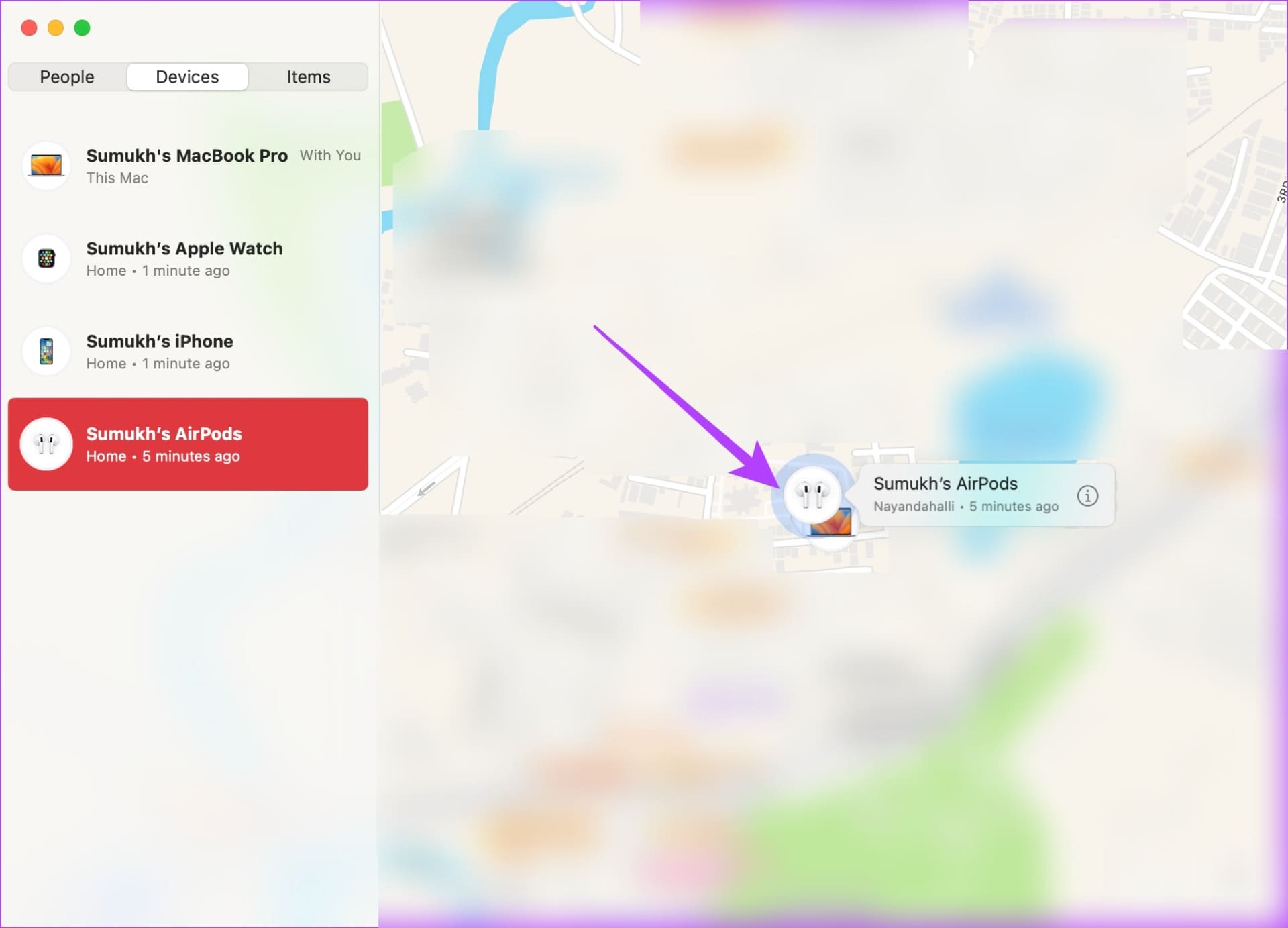Click the AirPods icon in the sidebar

pos(46,444)
